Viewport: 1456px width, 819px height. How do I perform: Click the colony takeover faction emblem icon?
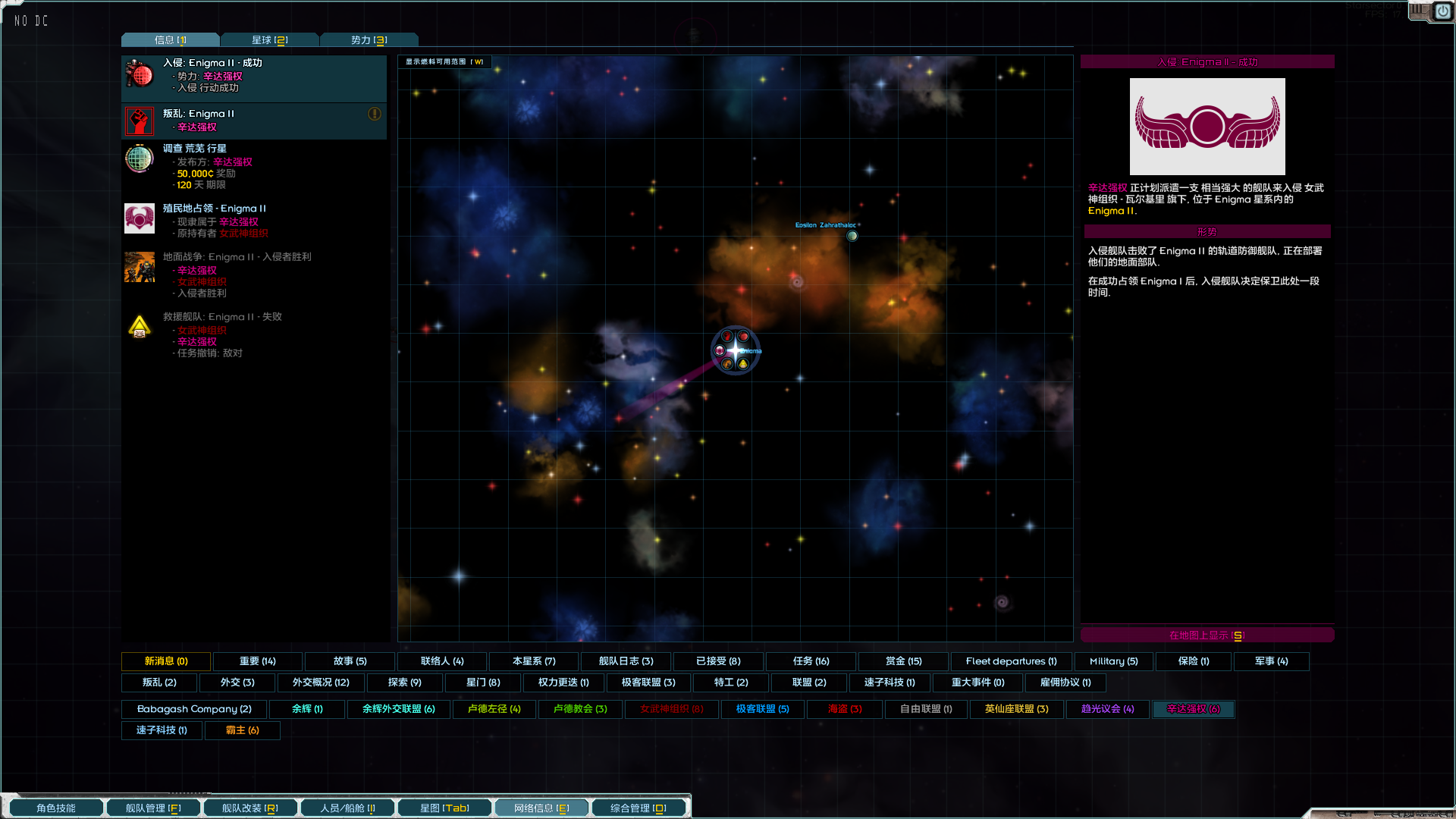point(140,218)
